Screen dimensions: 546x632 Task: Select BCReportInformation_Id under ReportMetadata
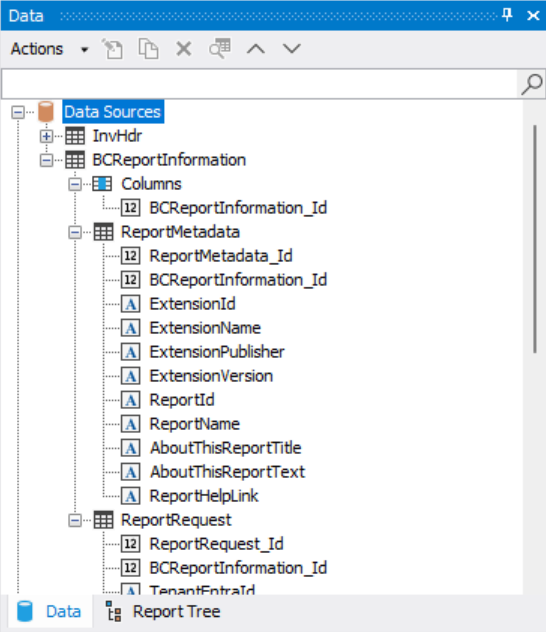238,280
